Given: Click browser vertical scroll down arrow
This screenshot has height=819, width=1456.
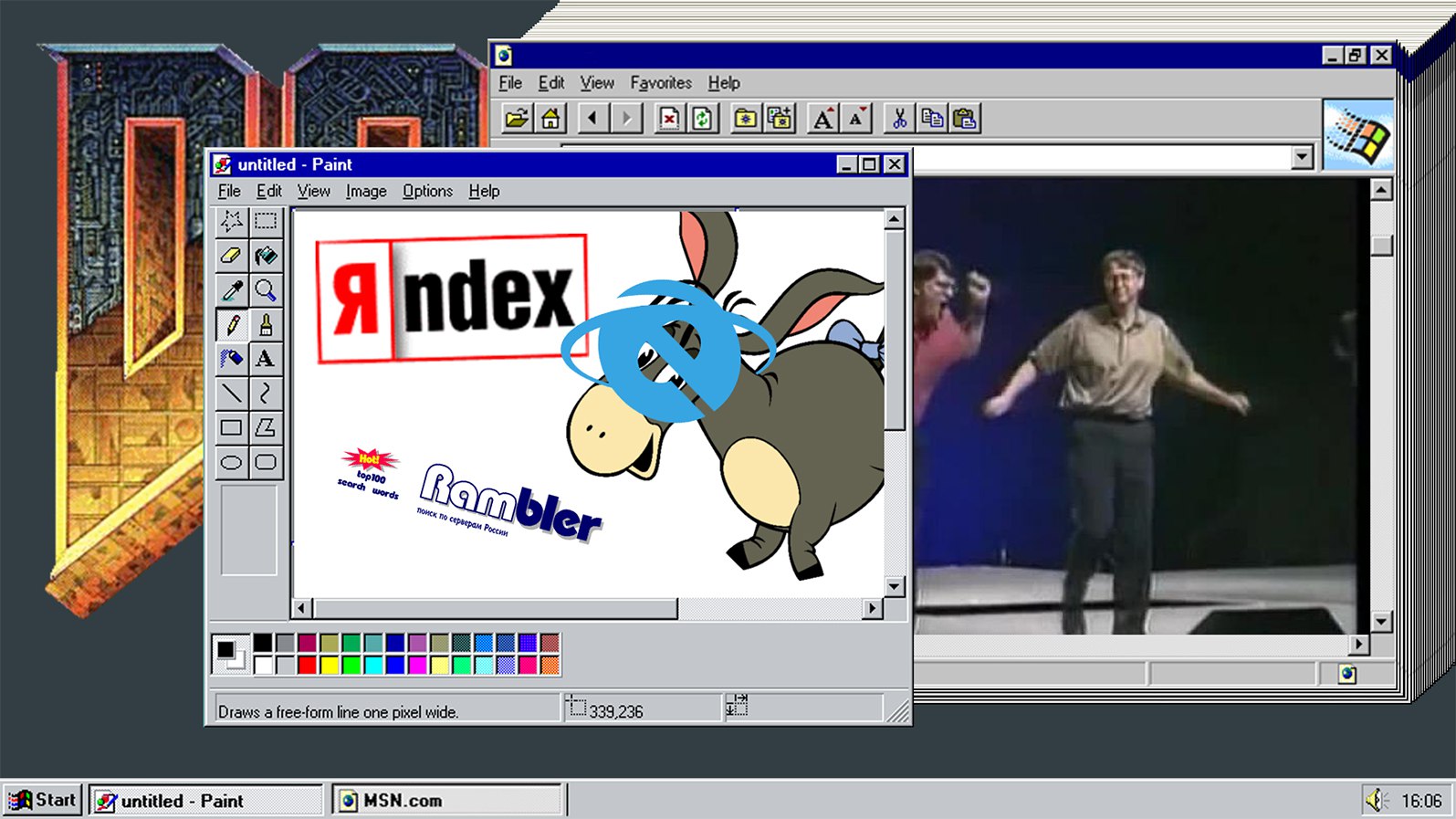Looking at the screenshot, I should pos(1381,622).
